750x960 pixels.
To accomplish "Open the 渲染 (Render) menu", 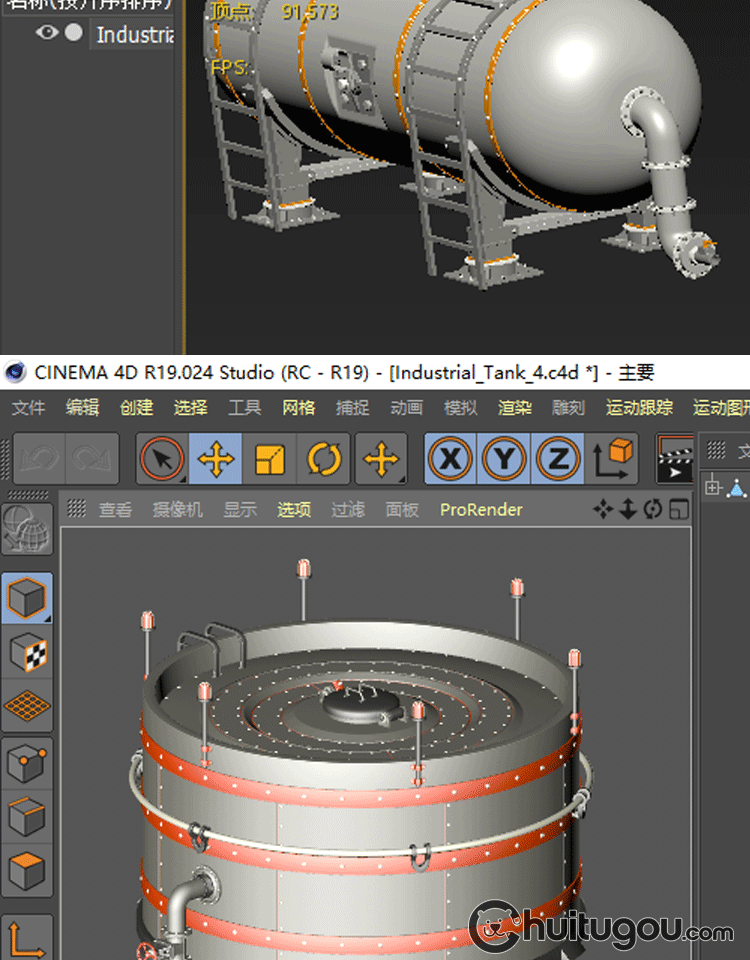I will pyautogui.click(x=515, y=407).
